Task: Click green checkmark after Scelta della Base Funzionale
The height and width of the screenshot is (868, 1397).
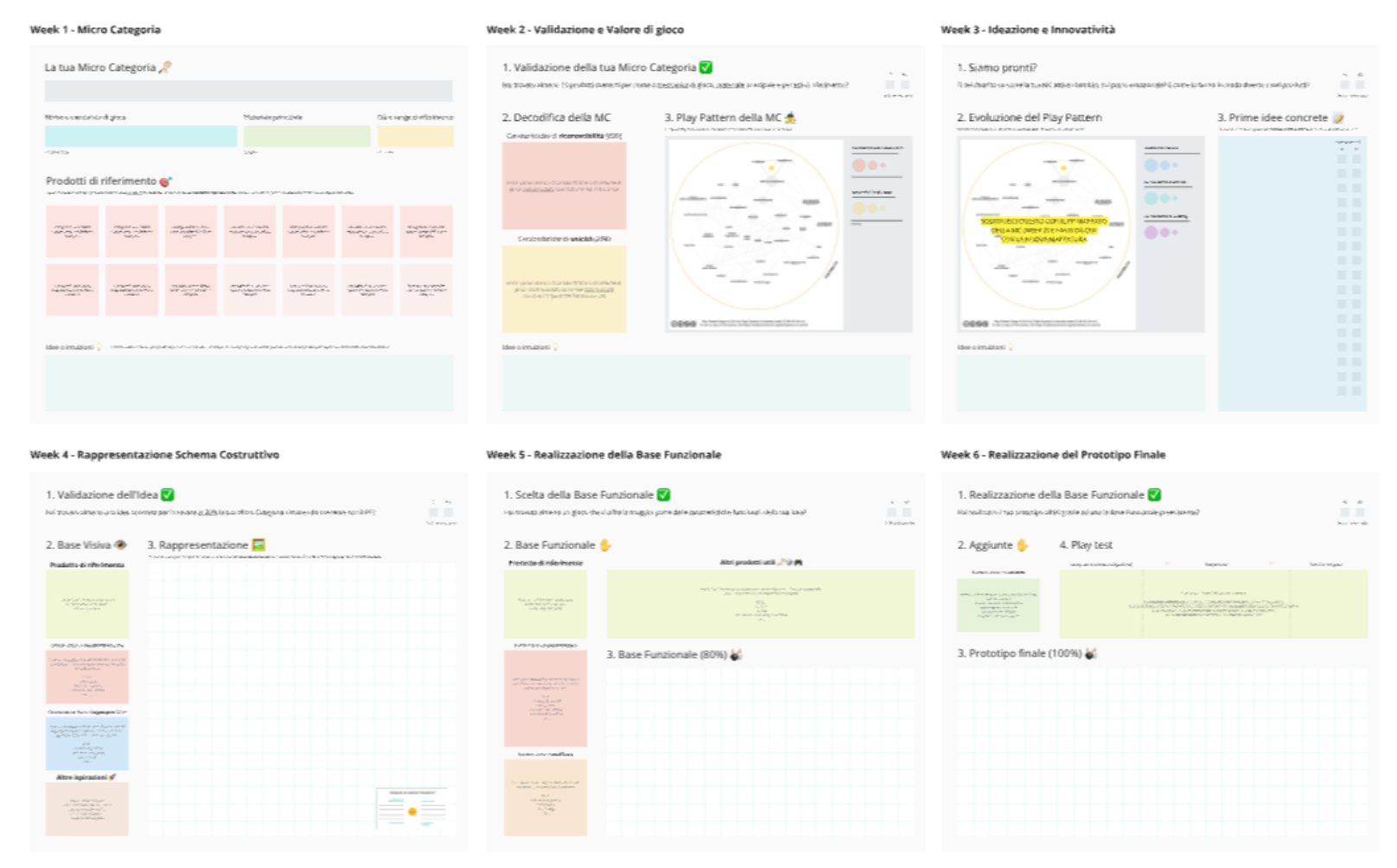Action: [664, 495]
